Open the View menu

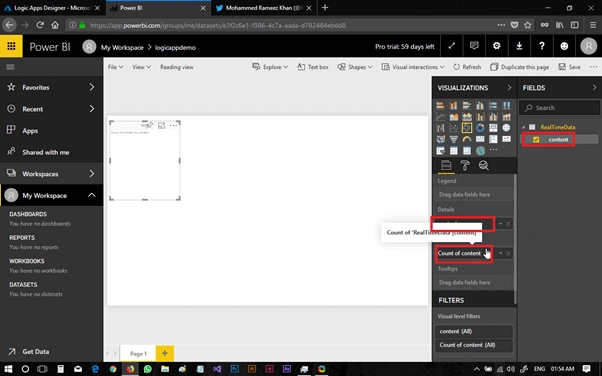[141, 67]
